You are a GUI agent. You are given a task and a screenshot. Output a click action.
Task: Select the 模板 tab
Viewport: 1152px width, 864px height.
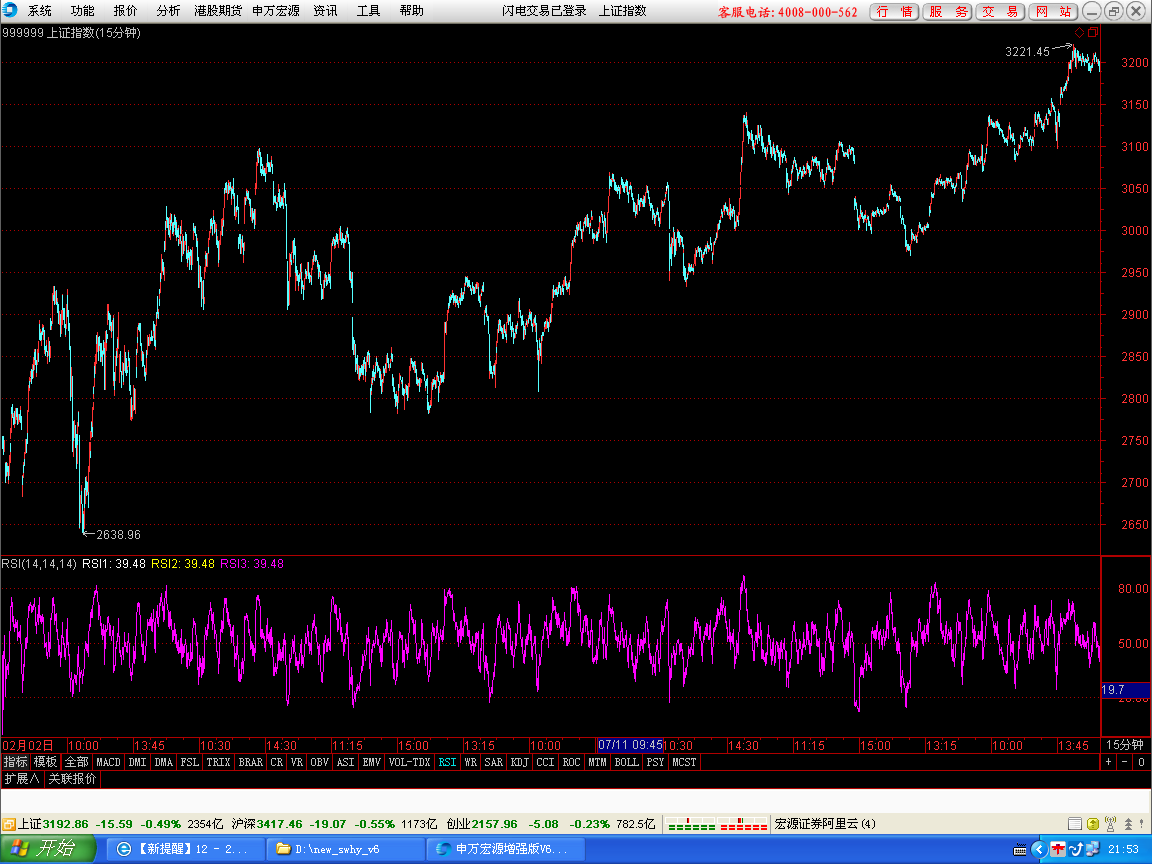point(46,762)
